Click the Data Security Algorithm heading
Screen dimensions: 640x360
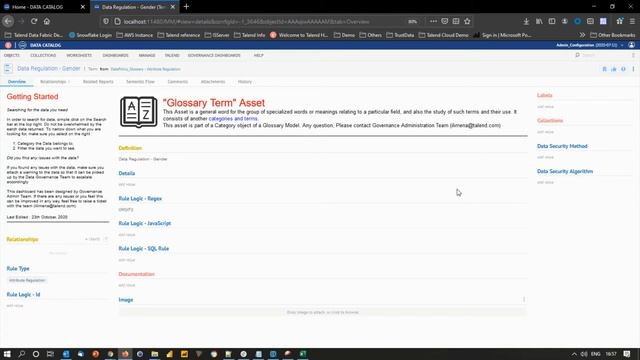point(565,171)
